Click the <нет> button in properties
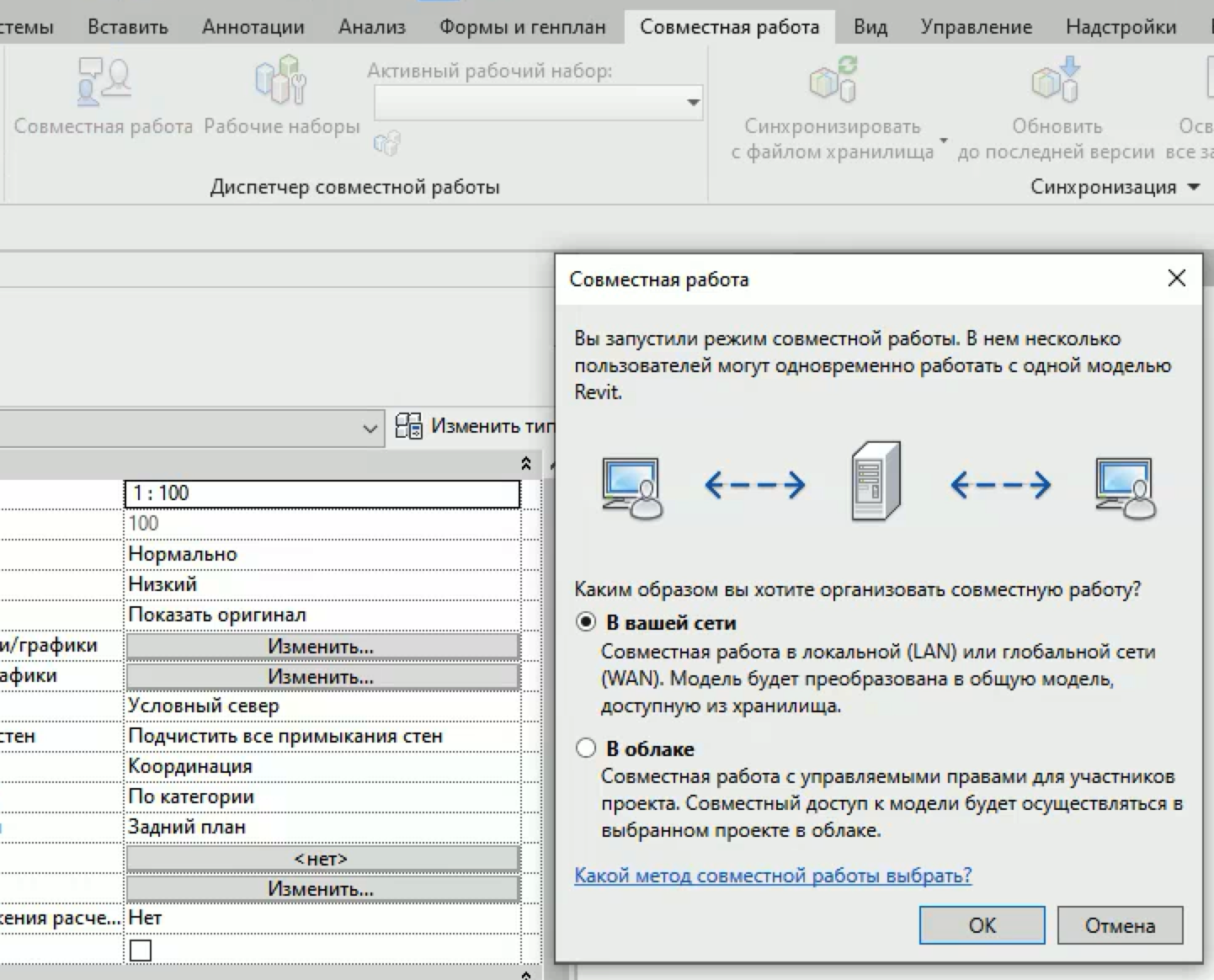The height and width of the screenshot is (980, 1214). [x=322, y=859]
